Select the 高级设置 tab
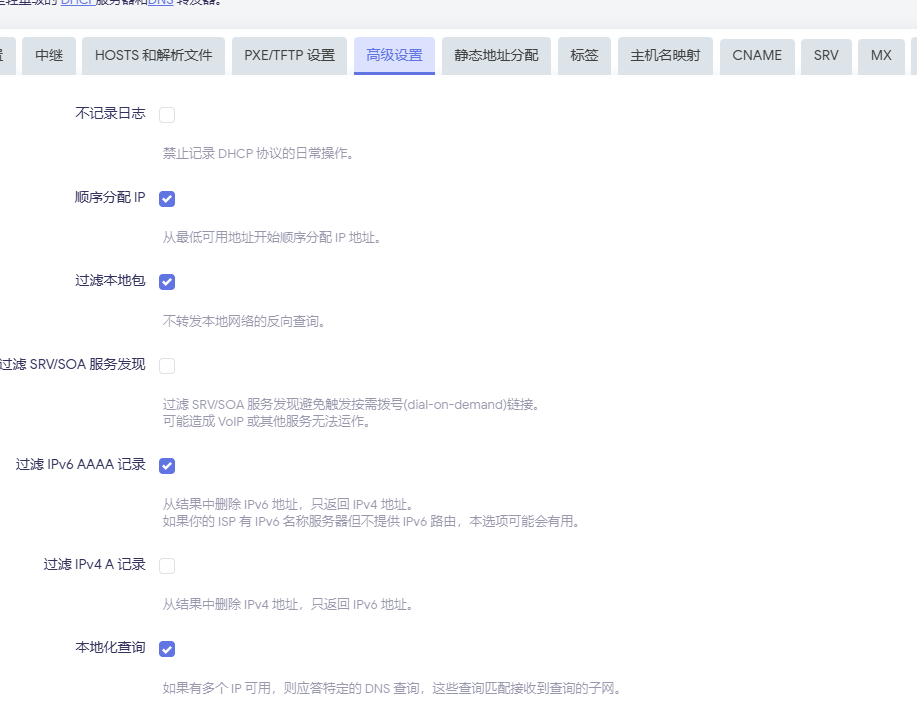 [x=394, y=56]
